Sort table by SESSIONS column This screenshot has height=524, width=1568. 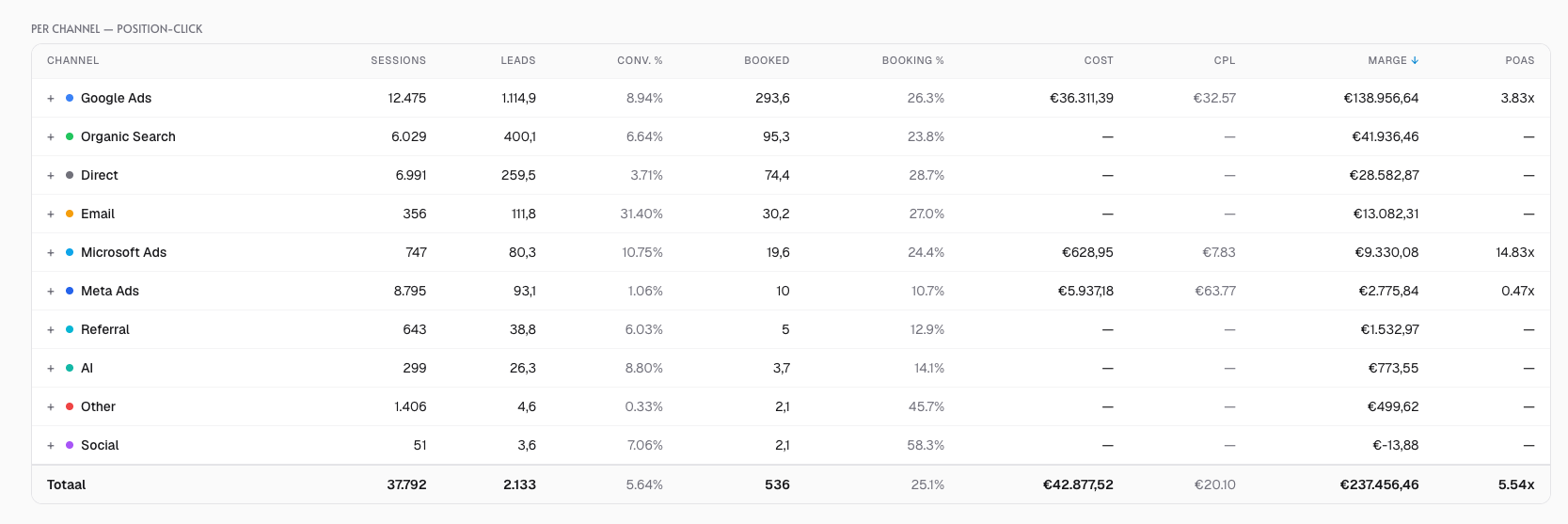(398, 60)
